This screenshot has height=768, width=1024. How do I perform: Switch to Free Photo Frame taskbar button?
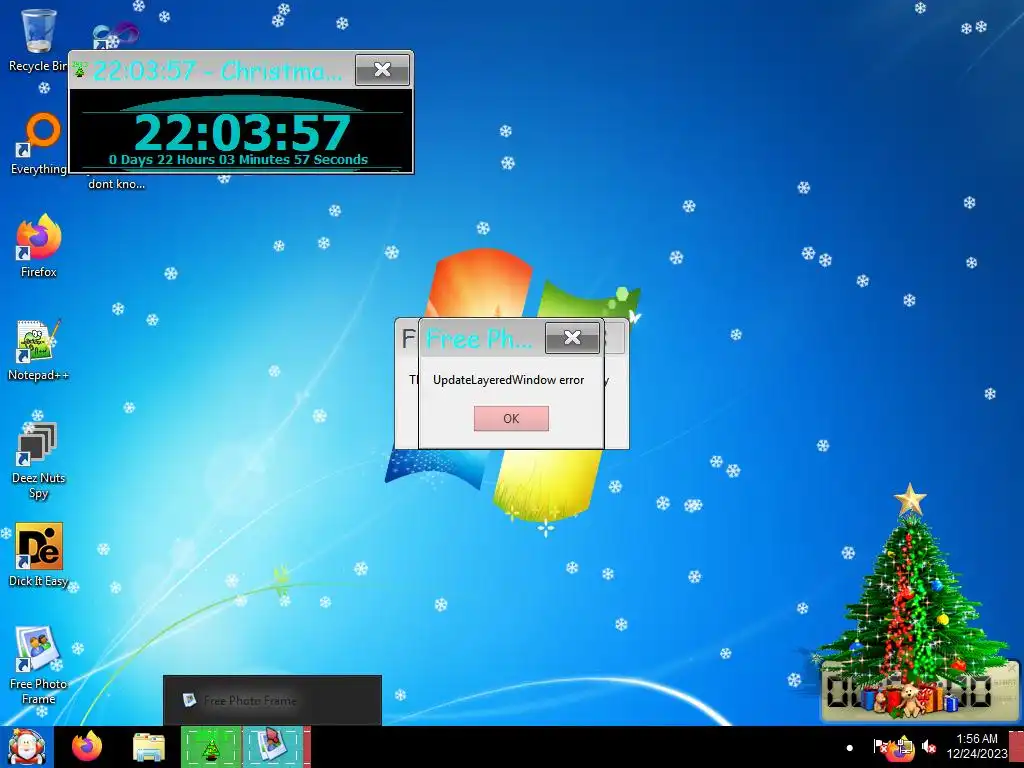tap(273, 747)
